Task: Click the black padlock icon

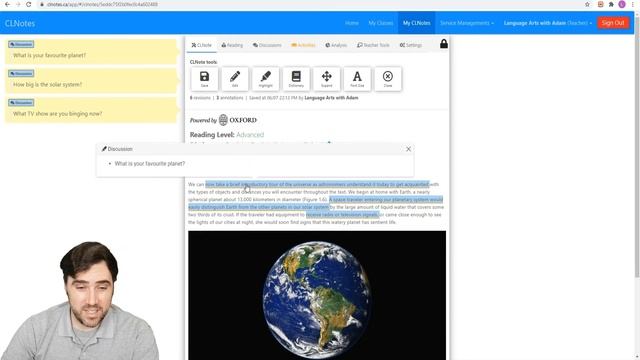Action: [444, 44]
